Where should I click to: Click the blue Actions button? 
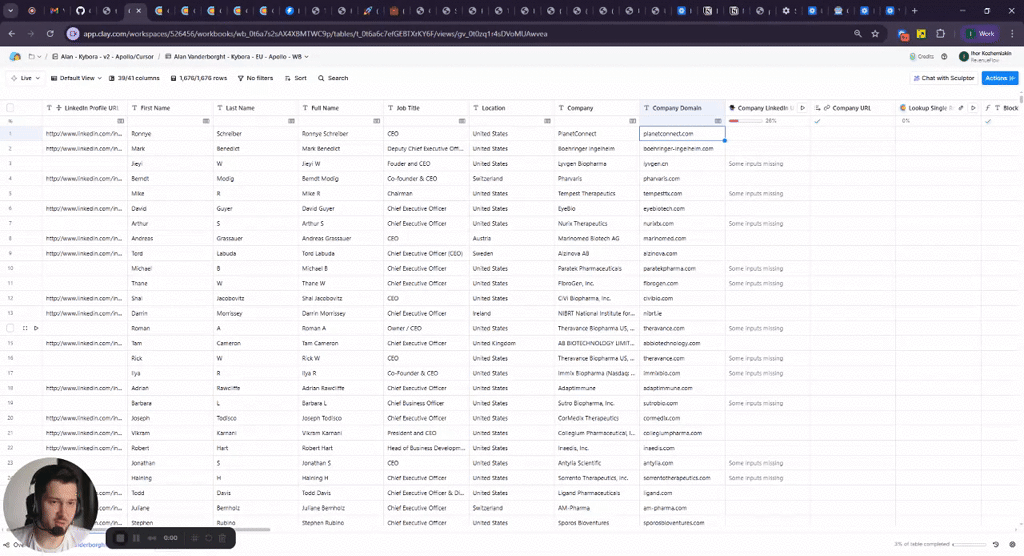point(999,78)
